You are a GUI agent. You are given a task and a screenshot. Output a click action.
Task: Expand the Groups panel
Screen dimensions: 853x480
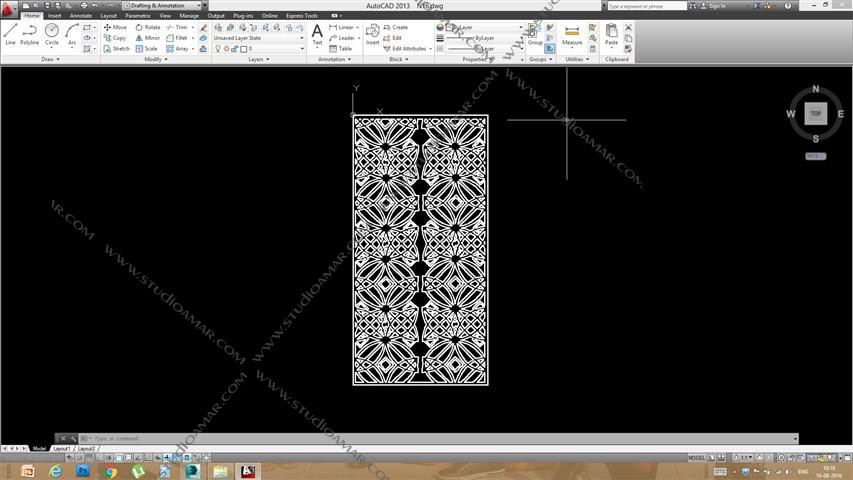[x=540, y=59]
